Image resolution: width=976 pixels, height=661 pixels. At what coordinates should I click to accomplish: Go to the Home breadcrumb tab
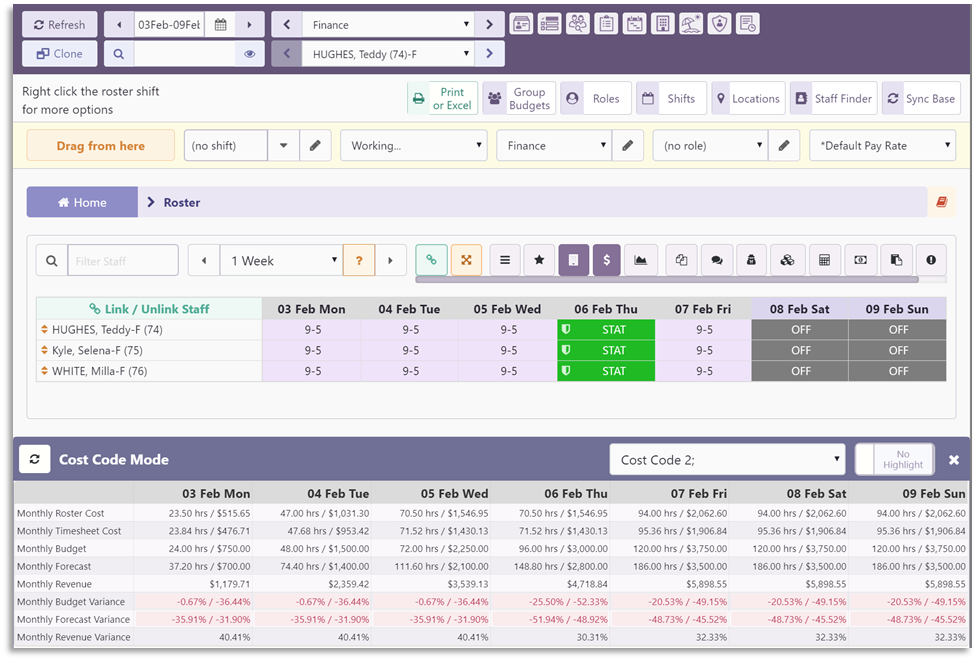[x=82, y=202]
